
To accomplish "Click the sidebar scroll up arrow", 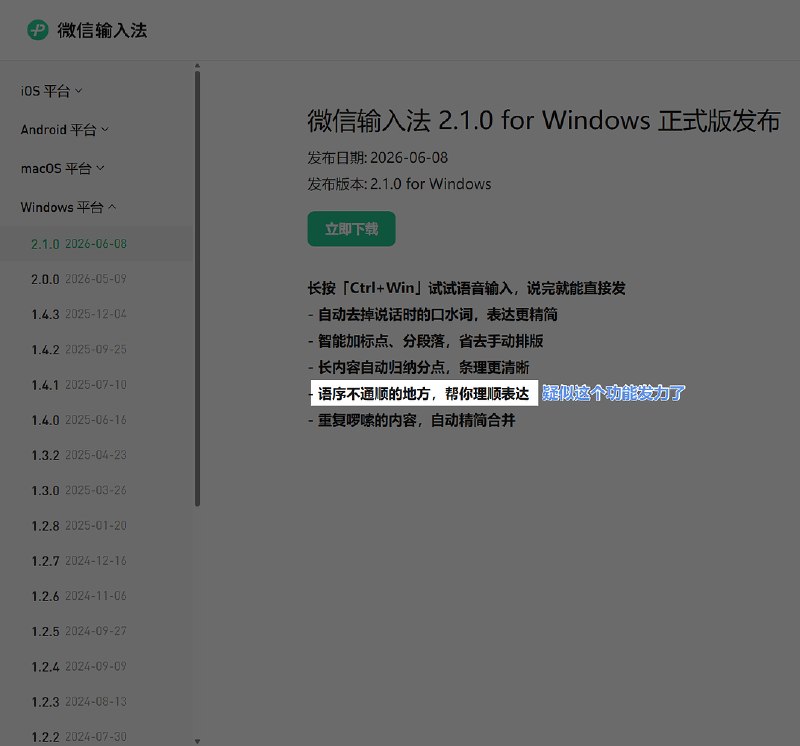I will coord(197,66).
